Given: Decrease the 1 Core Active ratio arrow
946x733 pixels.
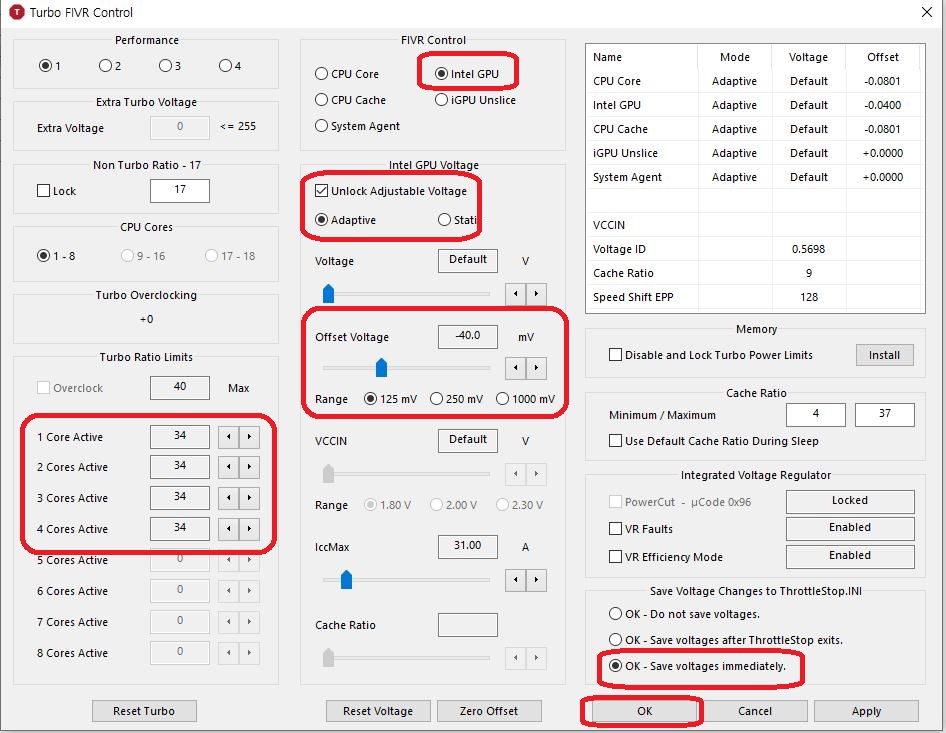Looking at the screenshot, I should (229, 437).
